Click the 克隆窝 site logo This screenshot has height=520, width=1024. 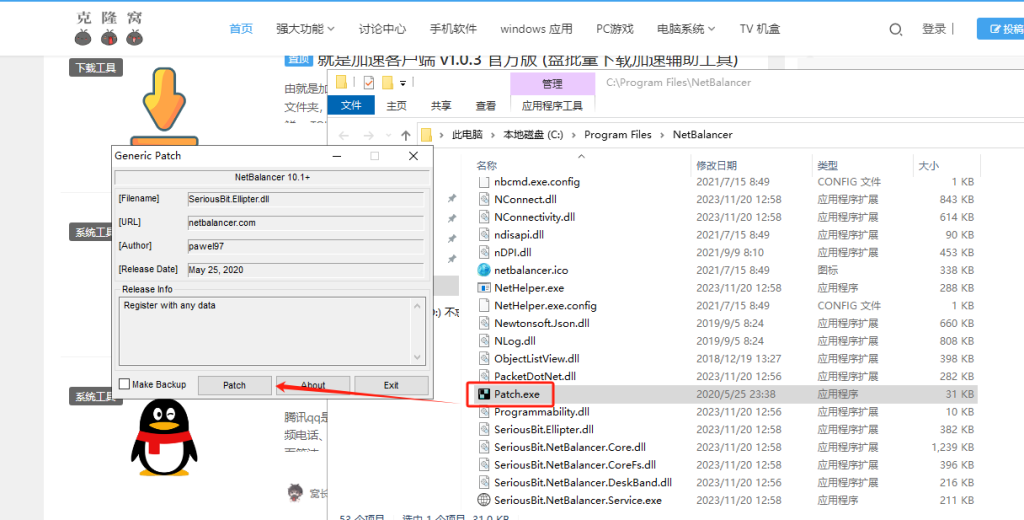click(109, 29)
